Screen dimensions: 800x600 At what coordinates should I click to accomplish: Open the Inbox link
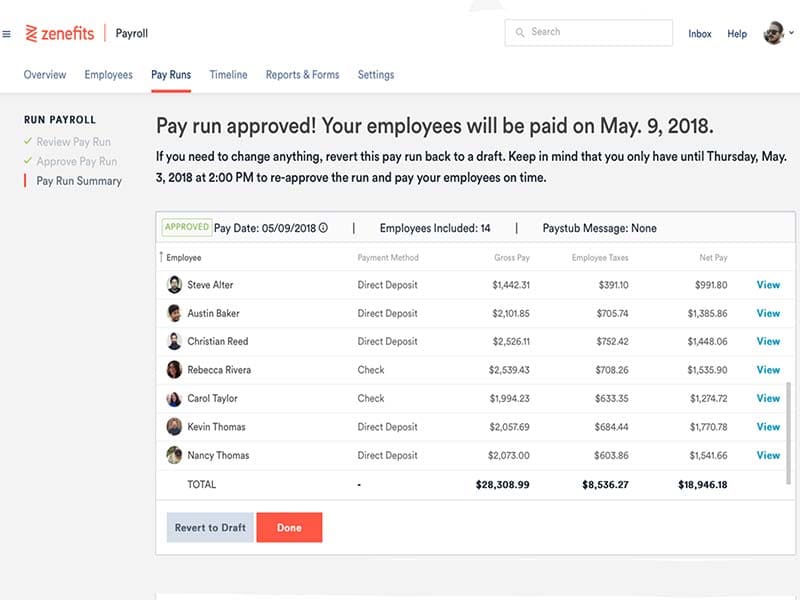coord(700,34)
